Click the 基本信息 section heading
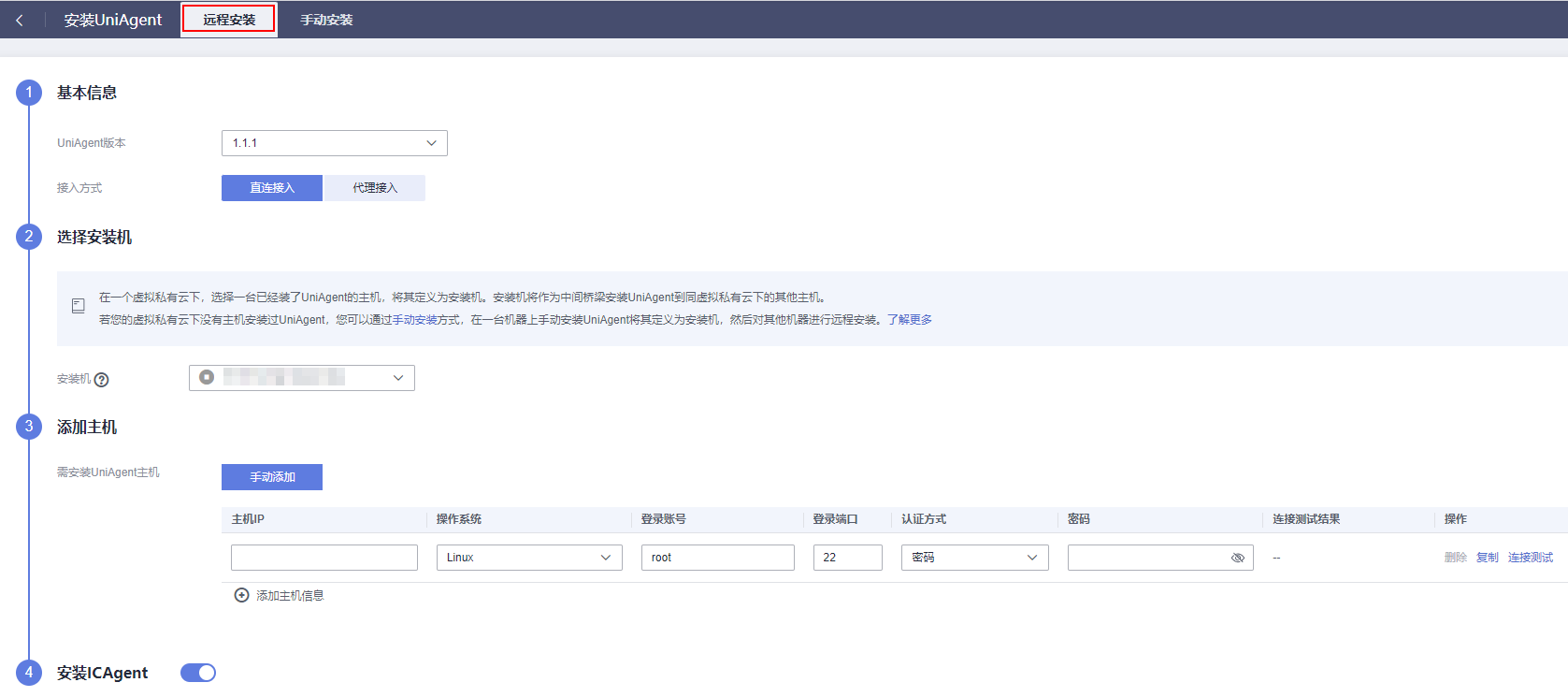This screenshot has height=697, width=1568. click(x=87, y=93)
